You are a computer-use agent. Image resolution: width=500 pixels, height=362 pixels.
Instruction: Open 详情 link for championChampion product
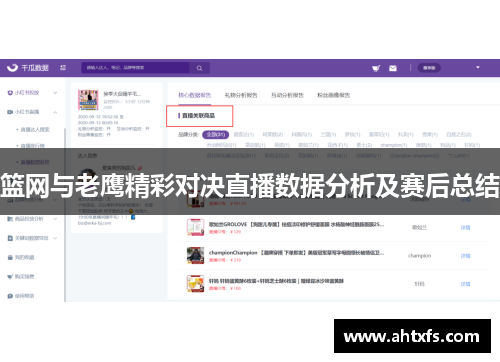465,256
